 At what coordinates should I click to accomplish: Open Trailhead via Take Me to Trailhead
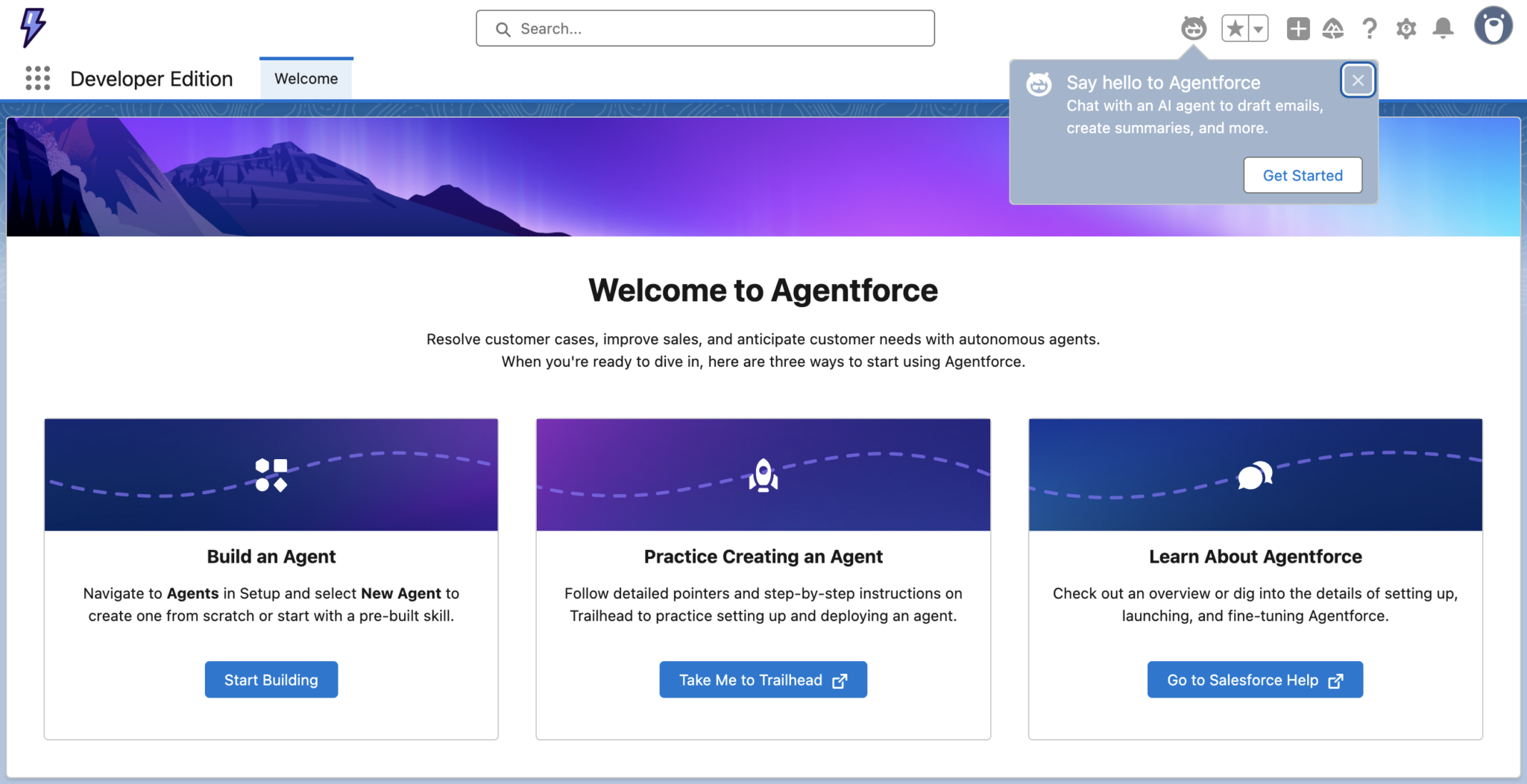763,679
